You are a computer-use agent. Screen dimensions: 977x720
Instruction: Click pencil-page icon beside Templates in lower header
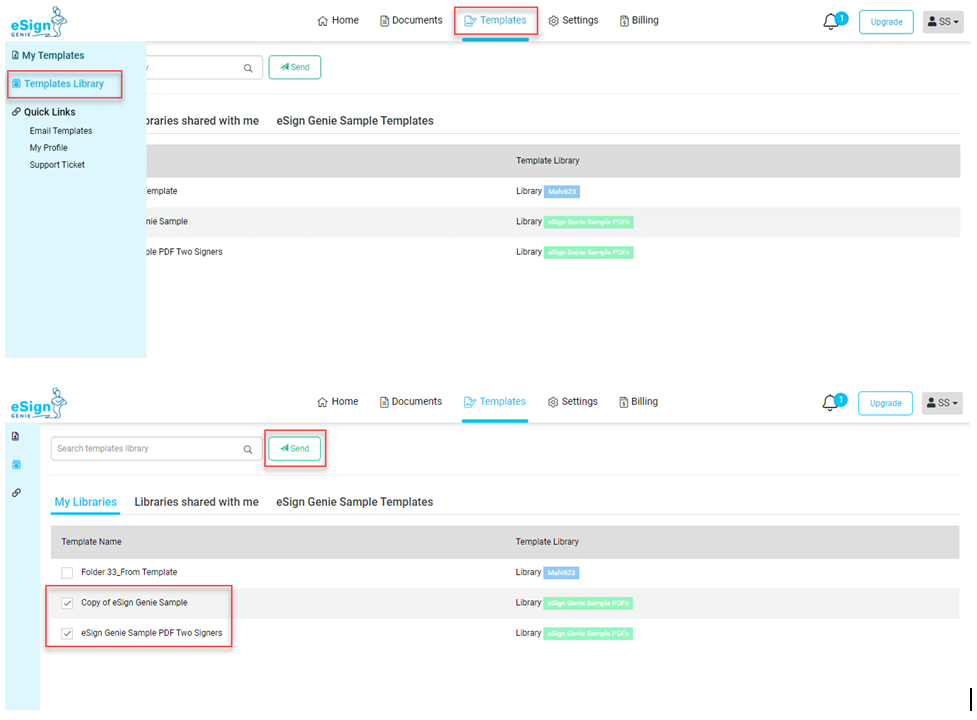coord(470,402)
